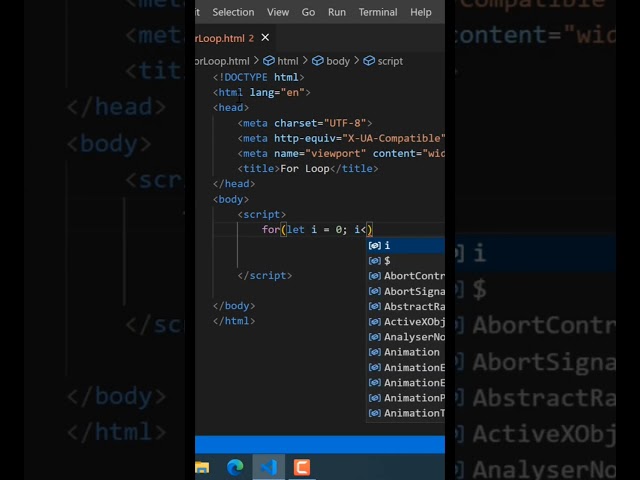
Task: Choose the Animation suggestion
Action: click(x=406, y=352)
